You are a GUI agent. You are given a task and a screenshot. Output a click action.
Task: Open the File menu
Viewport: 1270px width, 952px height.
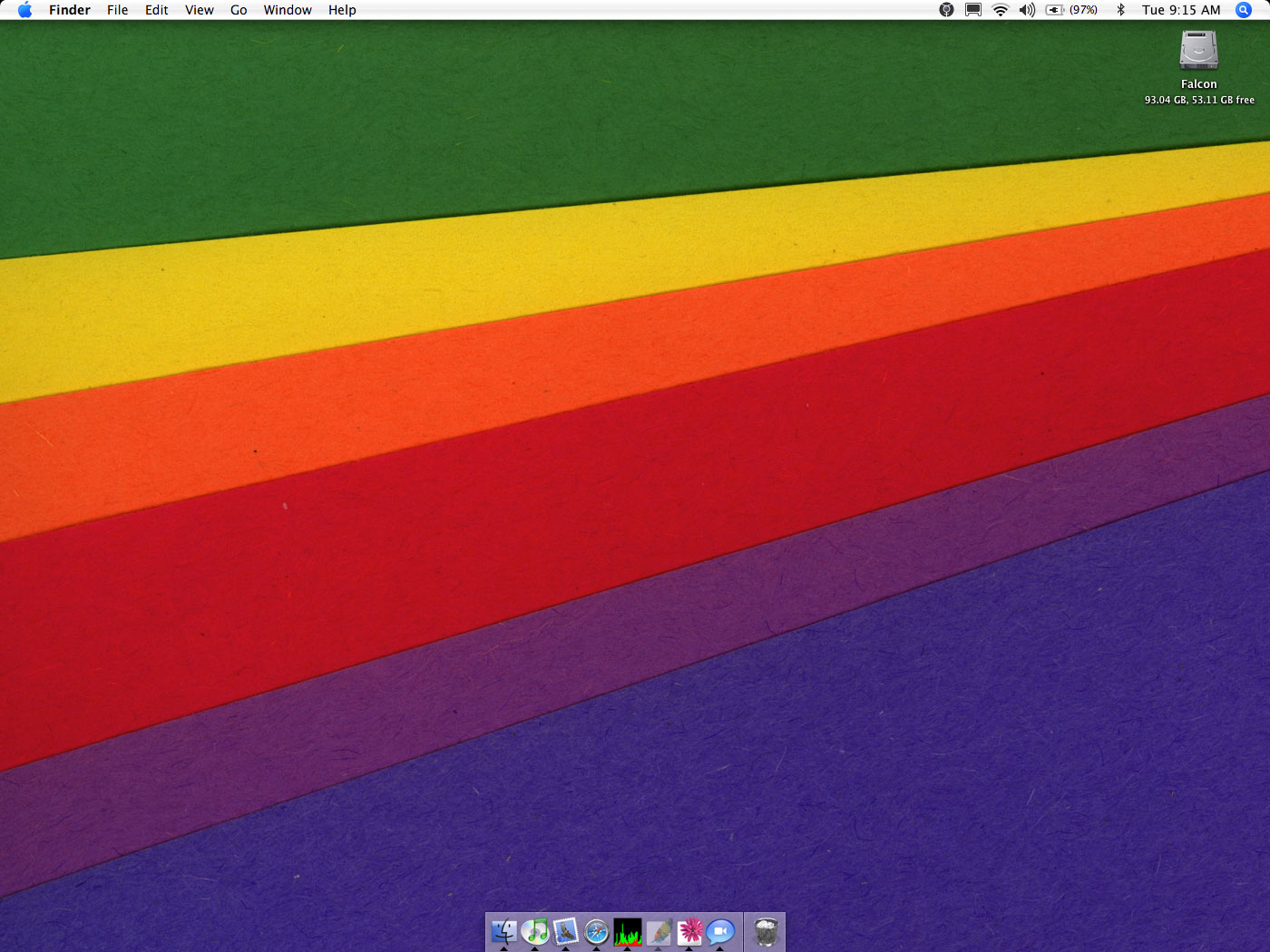(x=117, y=10)
